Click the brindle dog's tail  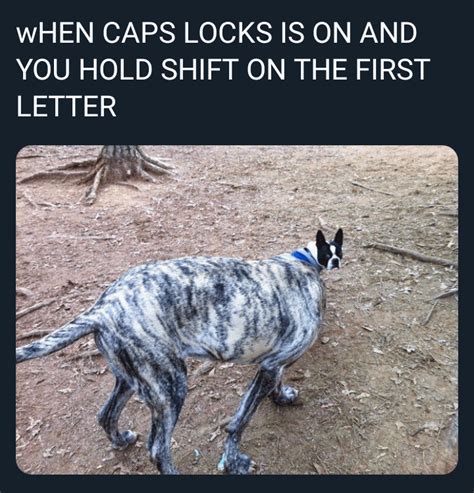click(55, 337)
